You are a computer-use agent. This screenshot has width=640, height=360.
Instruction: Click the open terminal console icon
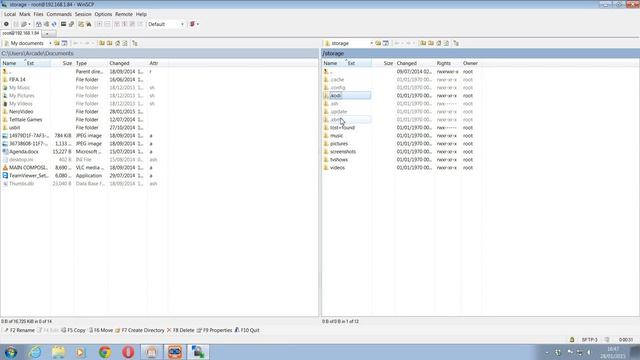point(63,24)
